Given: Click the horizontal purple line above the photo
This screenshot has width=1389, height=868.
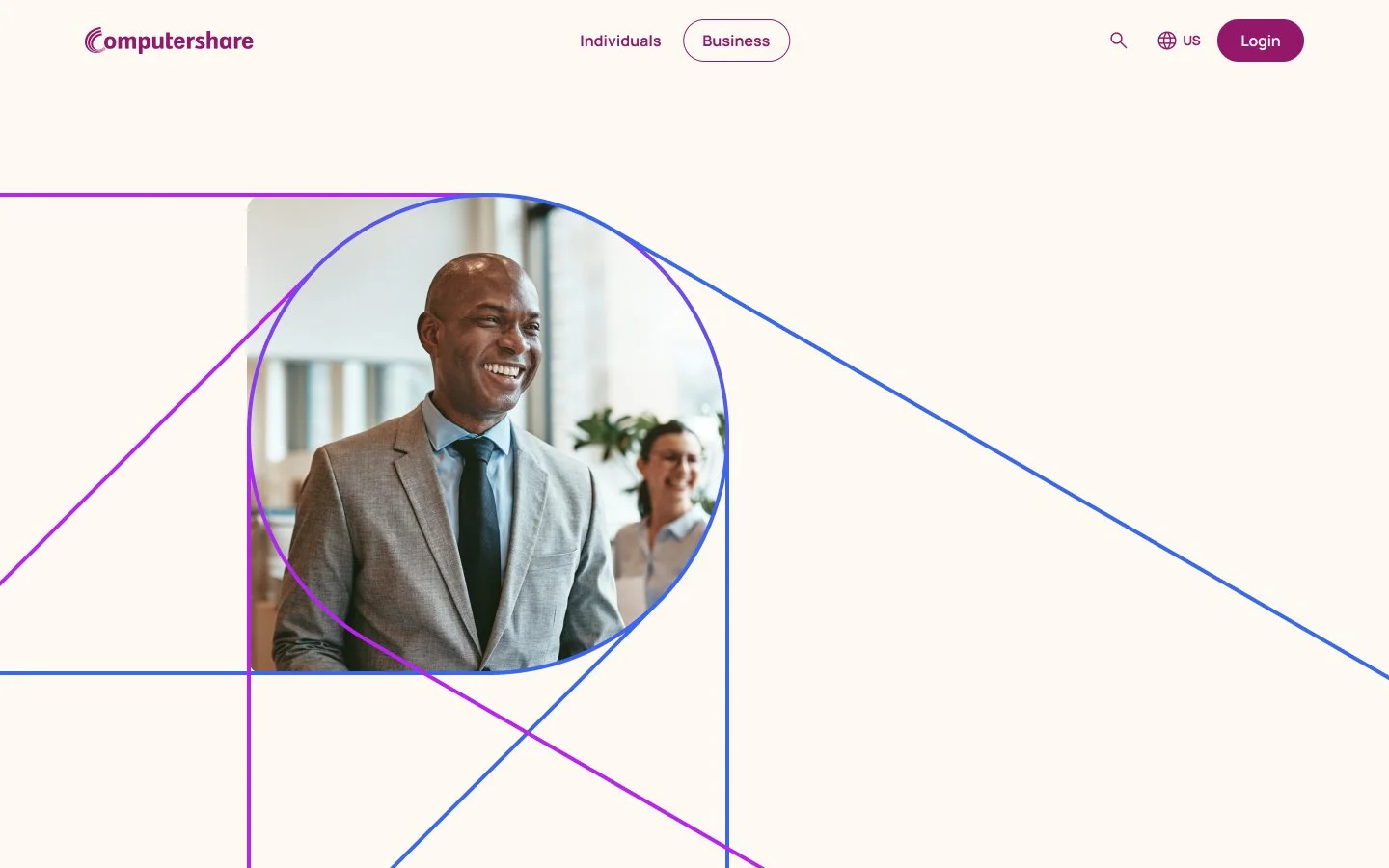Looking at the screenshot, I should (123, 195).
